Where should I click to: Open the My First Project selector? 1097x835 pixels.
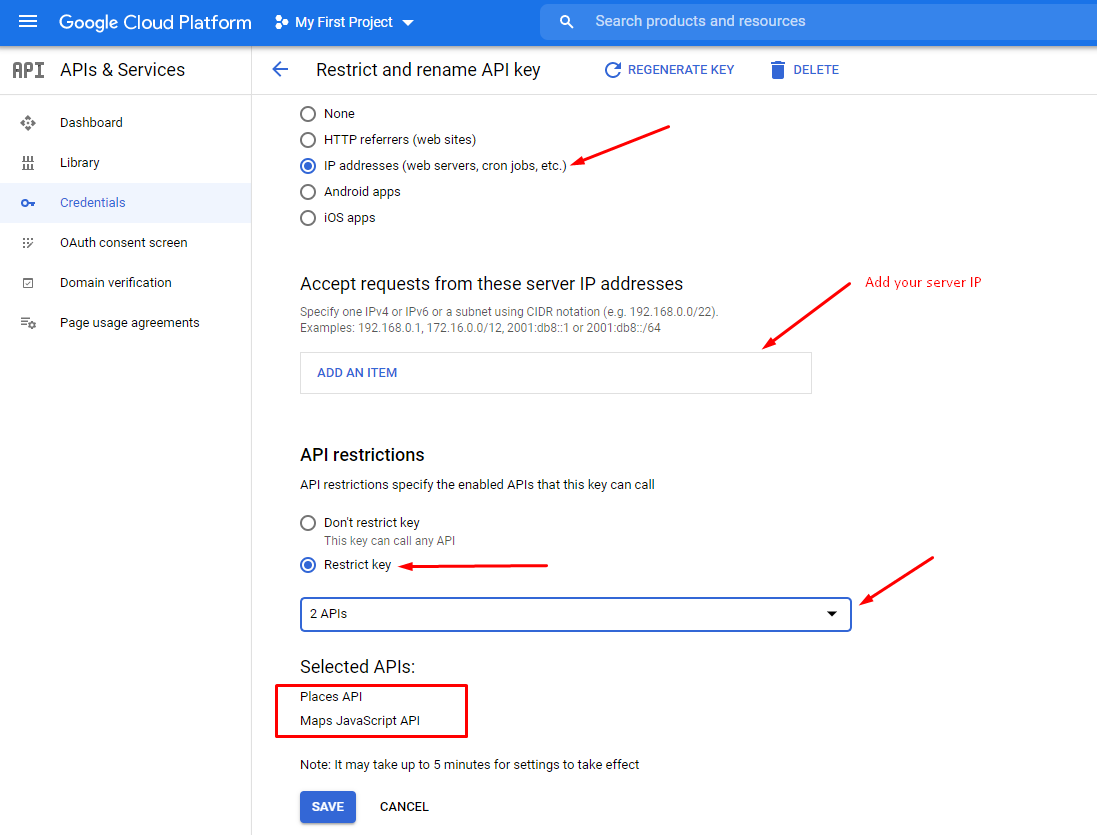point(344,22)
